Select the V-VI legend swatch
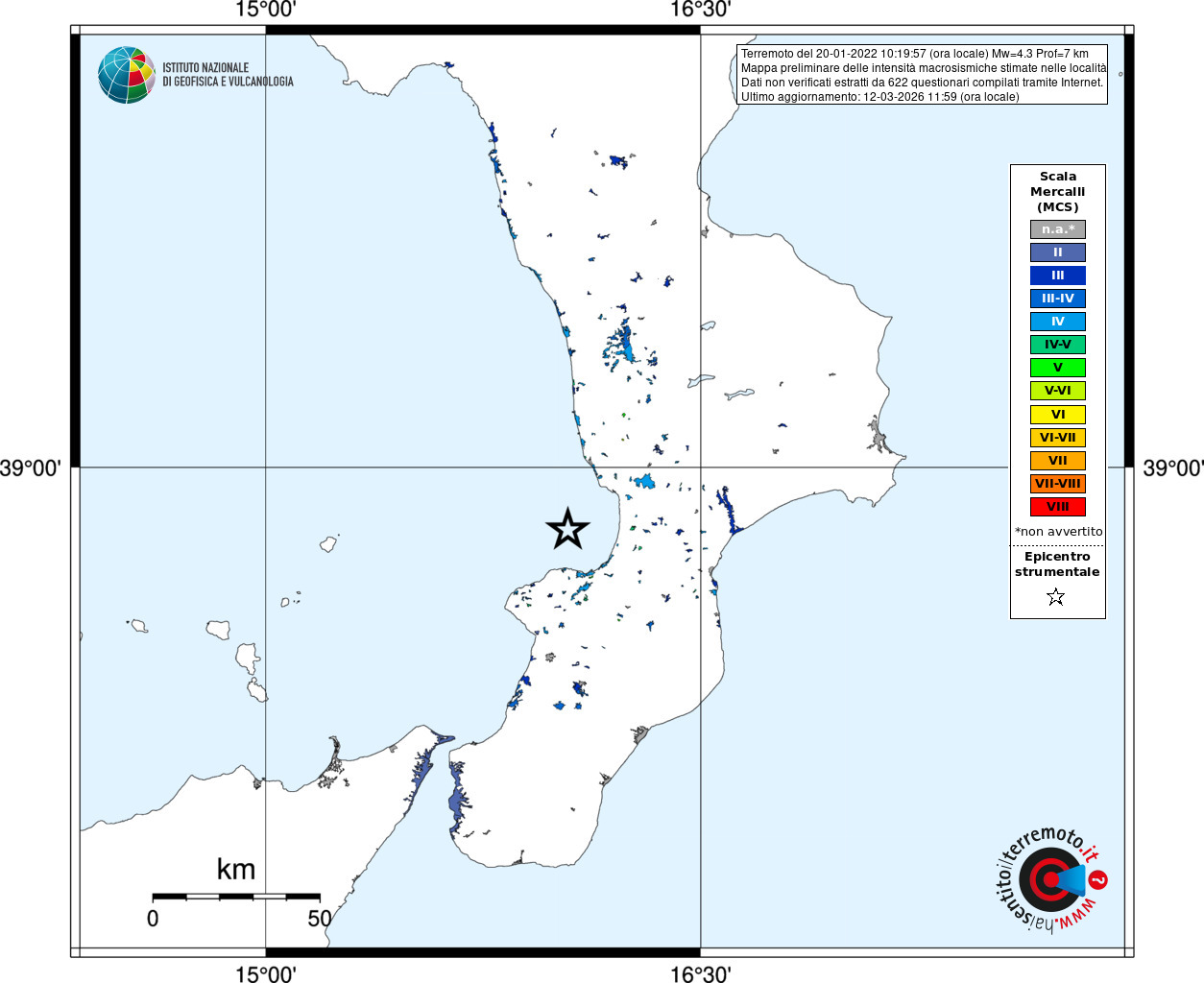1204x983 pixels. [1057, 391]
